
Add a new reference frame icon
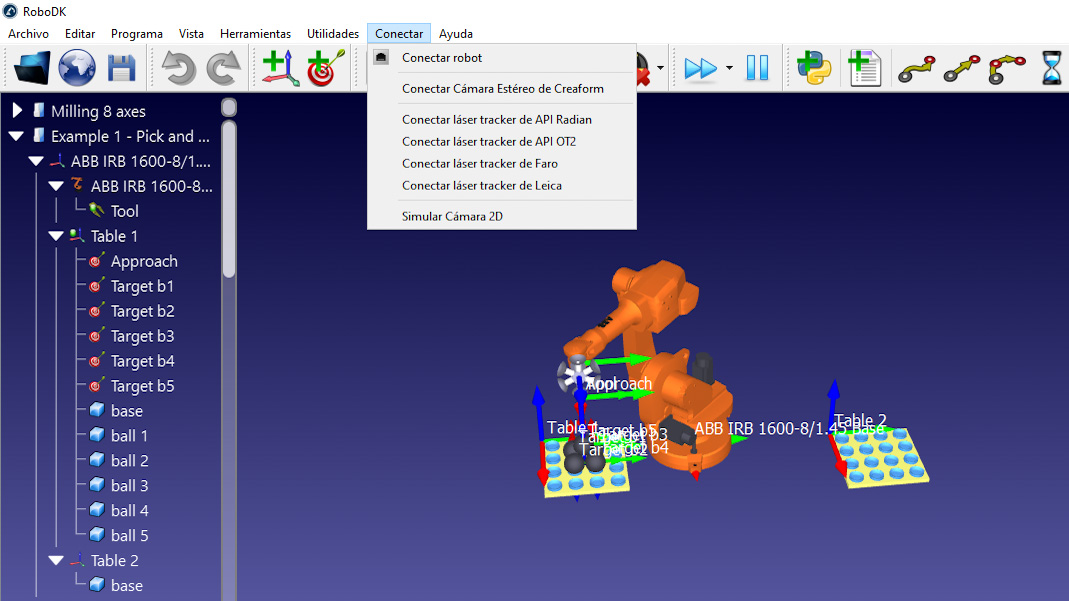coord(280,68)
